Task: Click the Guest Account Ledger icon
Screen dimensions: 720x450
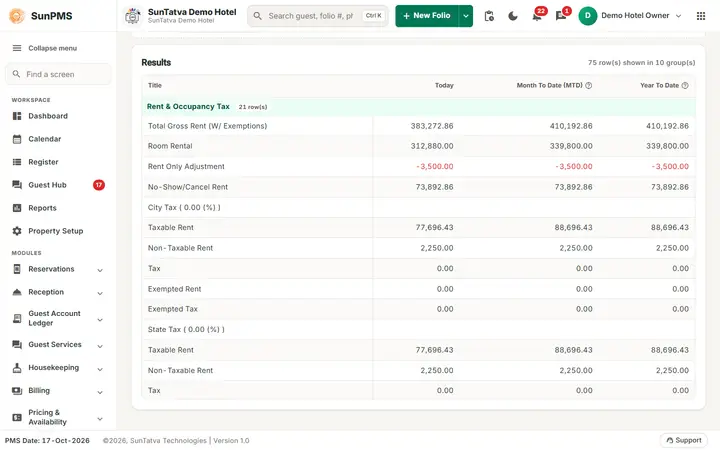Action: coord(17,318)
